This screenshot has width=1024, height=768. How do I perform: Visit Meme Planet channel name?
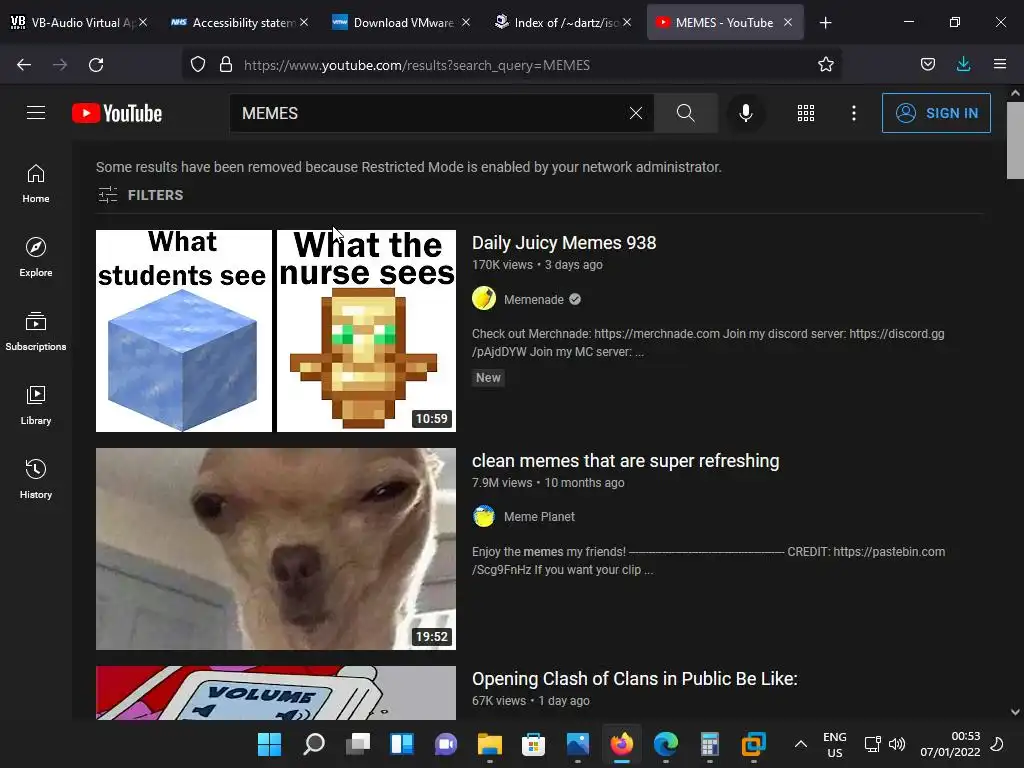click(x=539, y=517)
